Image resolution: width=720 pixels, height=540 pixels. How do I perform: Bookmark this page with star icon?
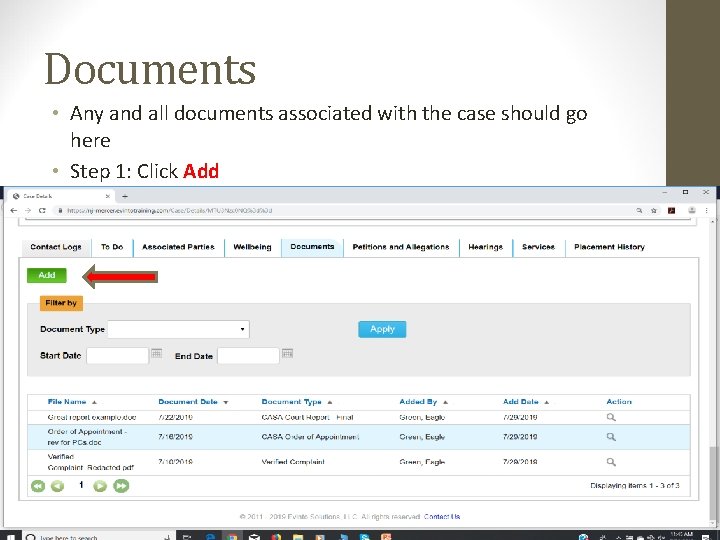[654, 210]
